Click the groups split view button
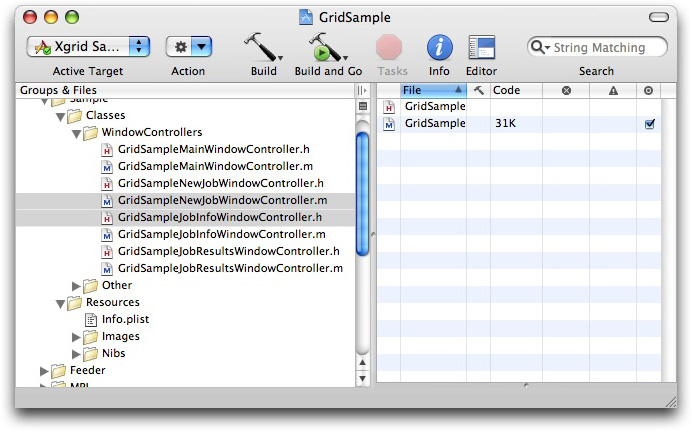The height and width of the screenshot is (433, 692). point(362,90)
